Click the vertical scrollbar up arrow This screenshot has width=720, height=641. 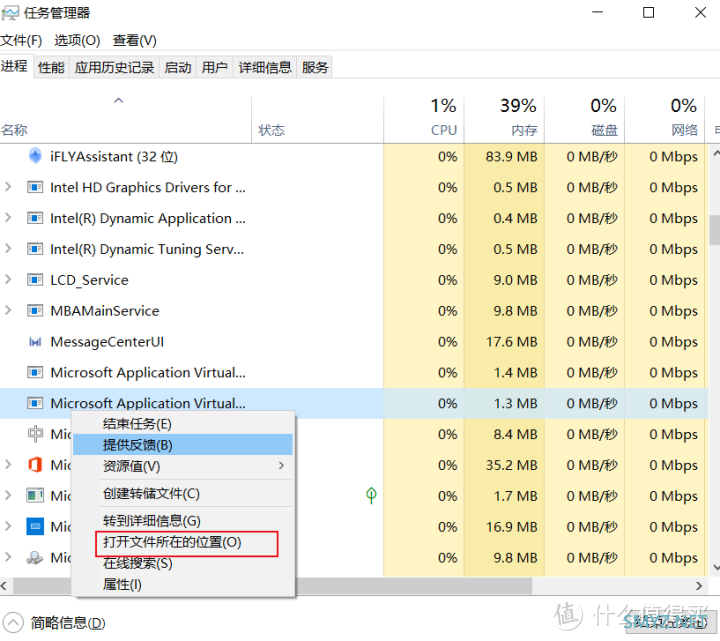coord(715,153)
